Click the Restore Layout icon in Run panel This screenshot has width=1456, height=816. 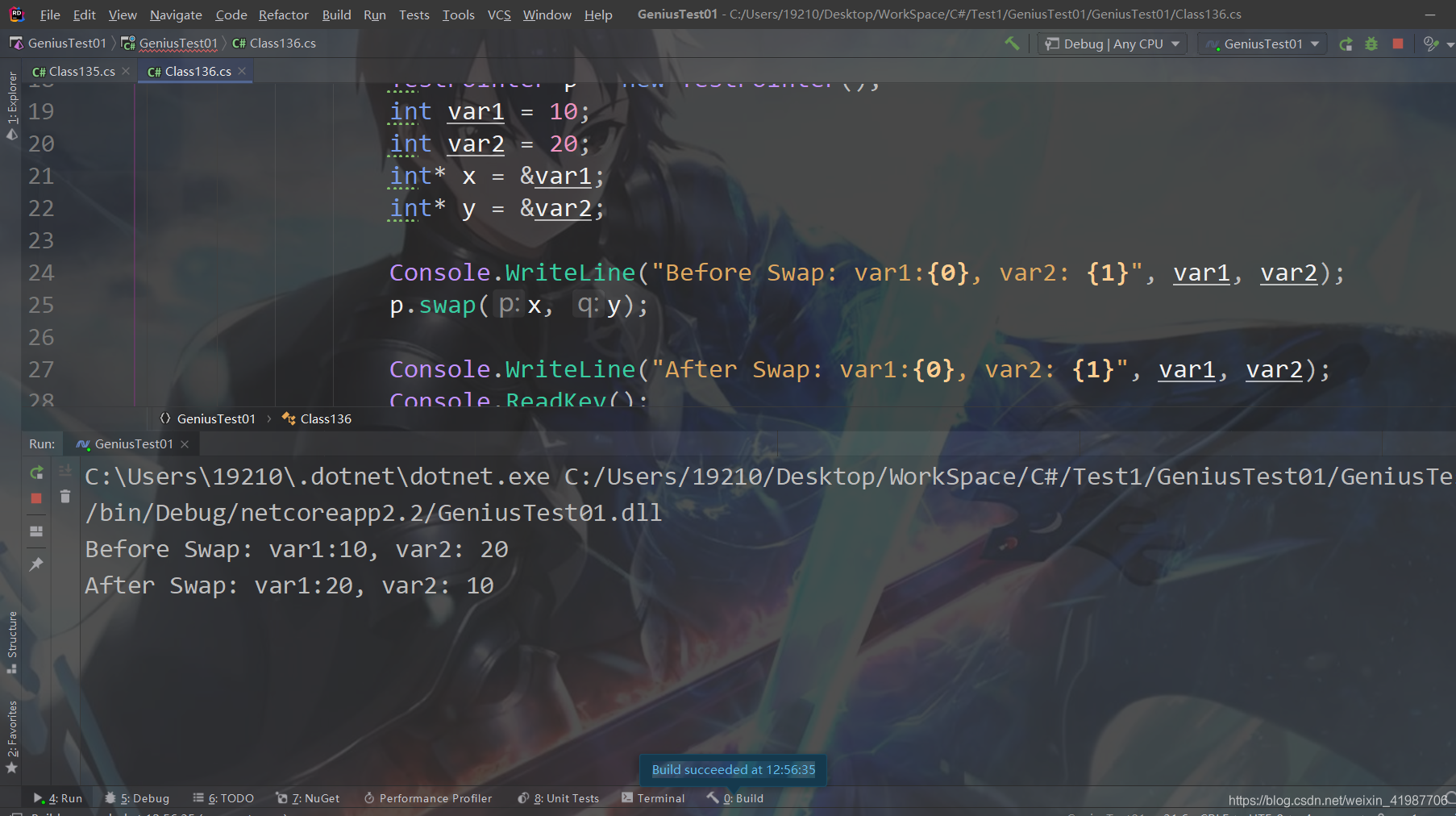tap(36, 531)
